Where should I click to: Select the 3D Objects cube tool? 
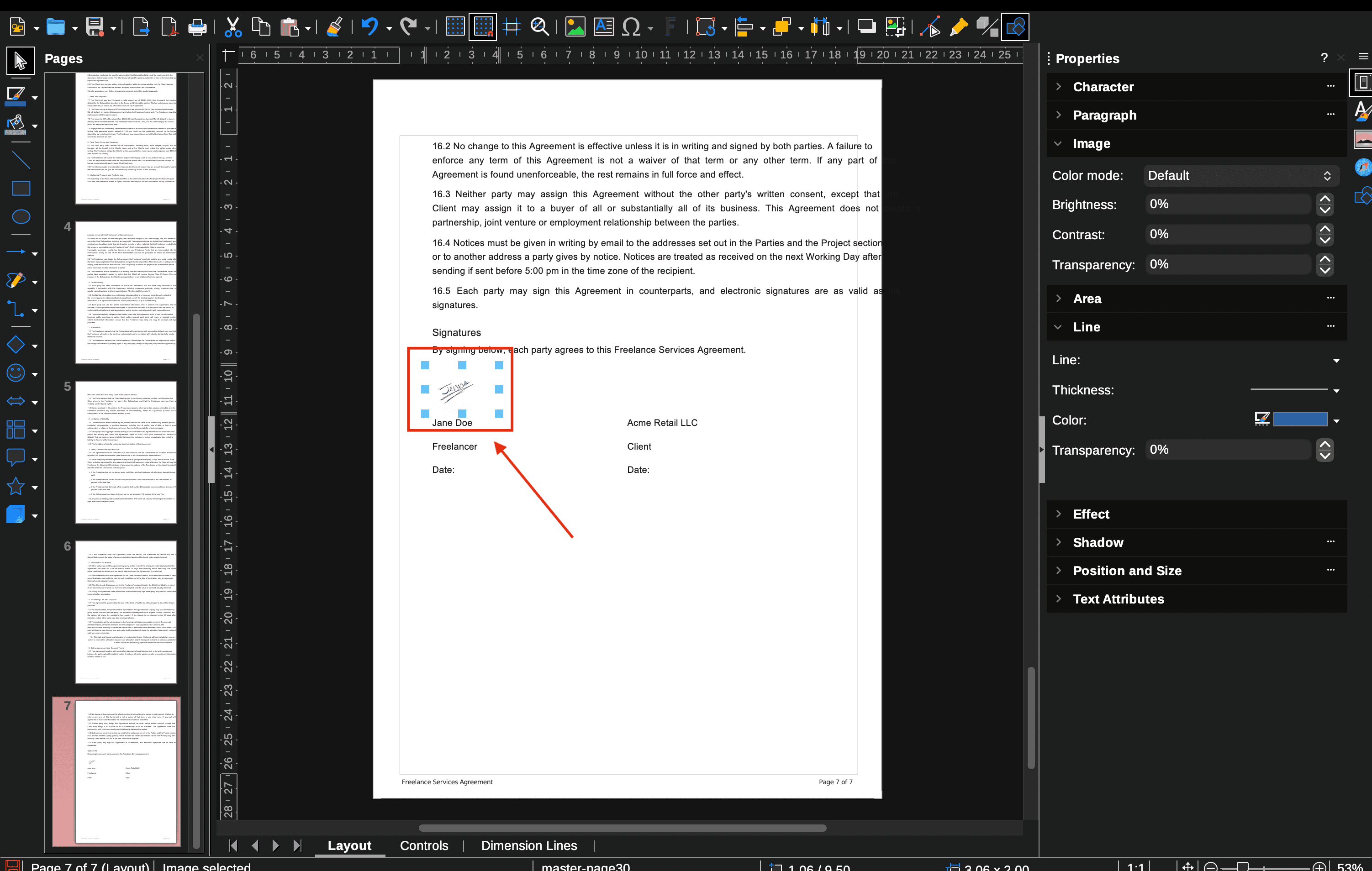[16, 514]
